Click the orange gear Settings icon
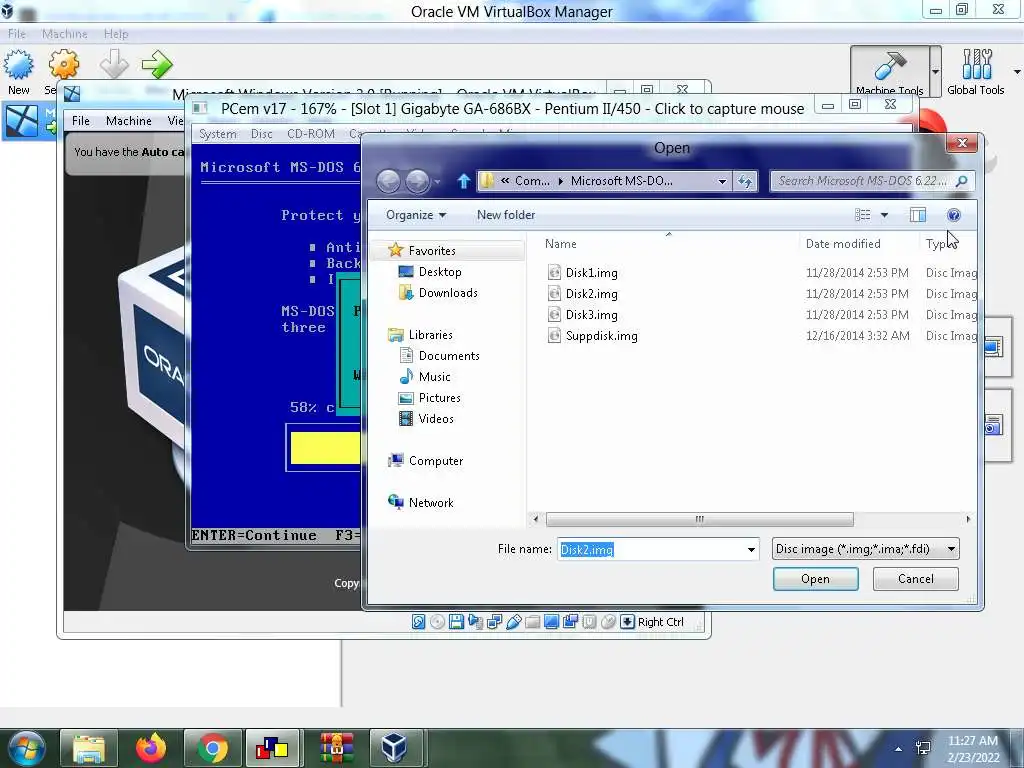 coord(63,65)
